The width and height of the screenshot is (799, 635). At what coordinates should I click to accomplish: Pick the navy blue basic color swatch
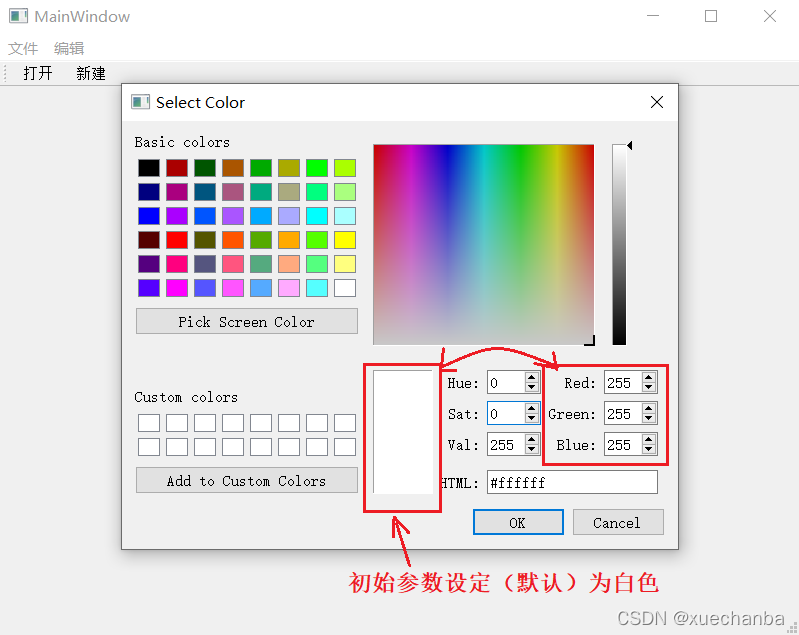149,192
